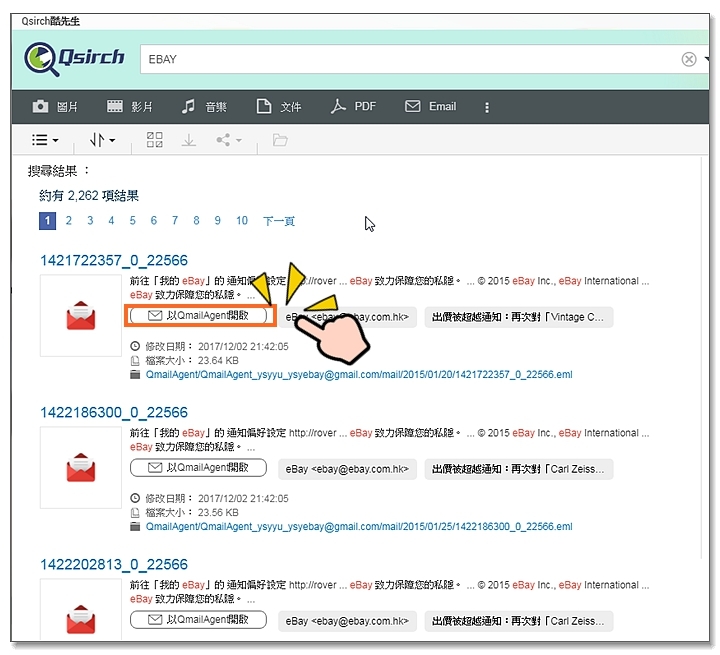This screenshot has height=655, width=720.
Task: Filter results by 文件 (documents)
Action: pyautogui.click(x=279, y=107)
